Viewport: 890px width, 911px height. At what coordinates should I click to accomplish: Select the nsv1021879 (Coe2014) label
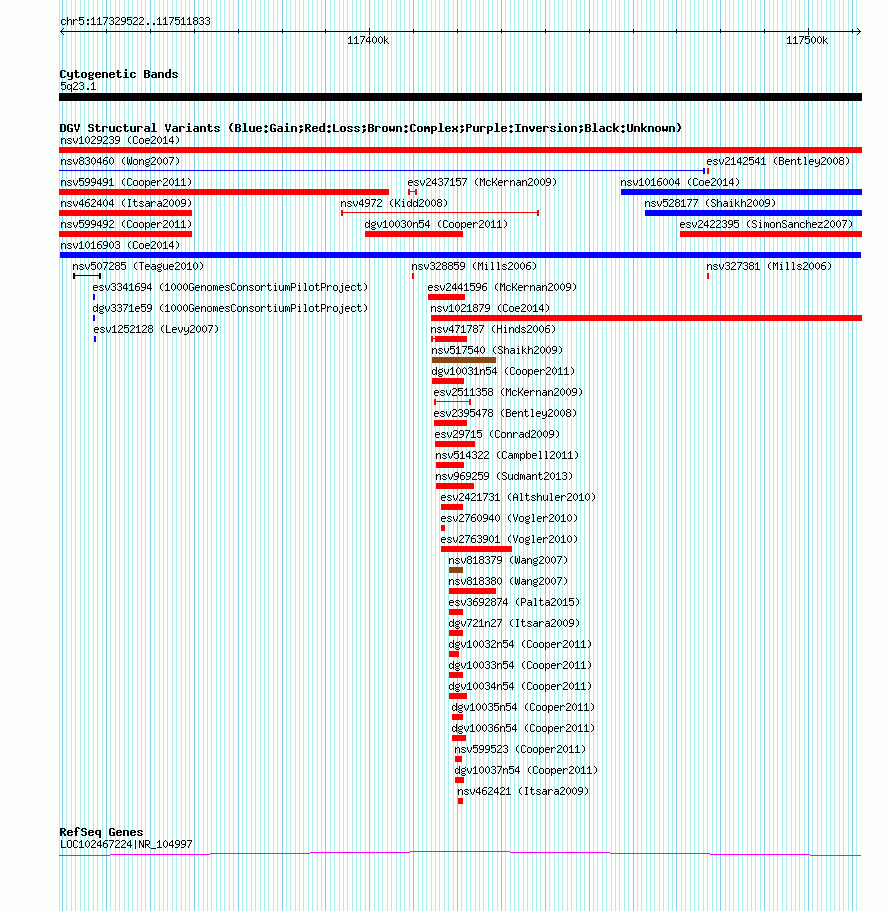point(490,308)
